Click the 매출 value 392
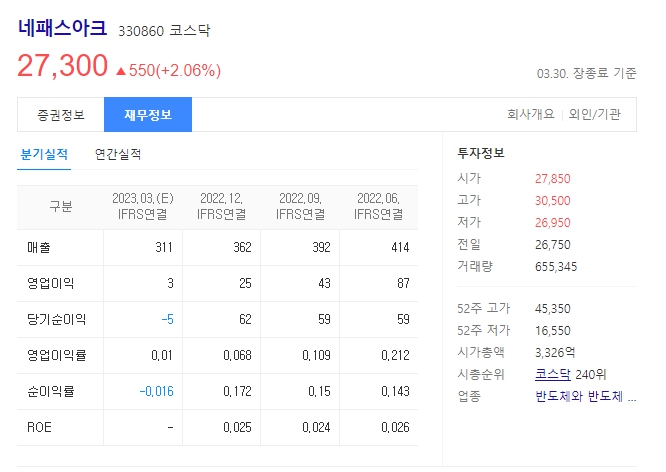The width and height of the screenshot is (666, 472). click(321, 247)
